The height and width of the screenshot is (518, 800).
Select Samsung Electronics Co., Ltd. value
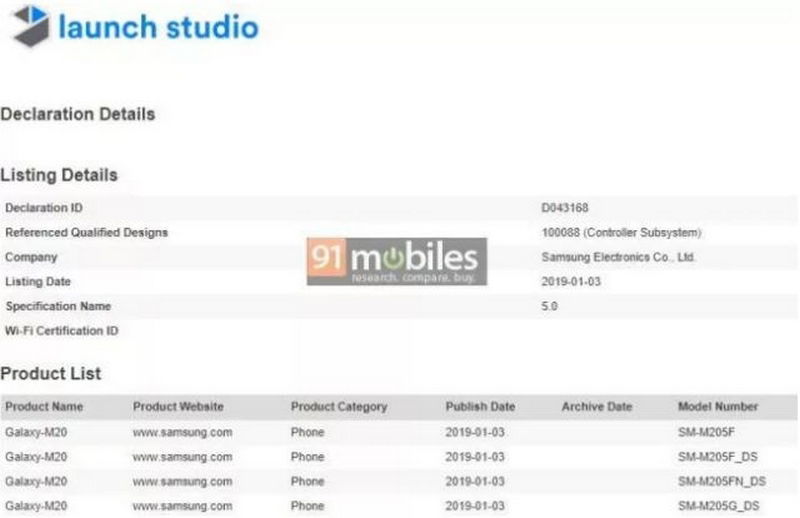[x=618, y=257]
